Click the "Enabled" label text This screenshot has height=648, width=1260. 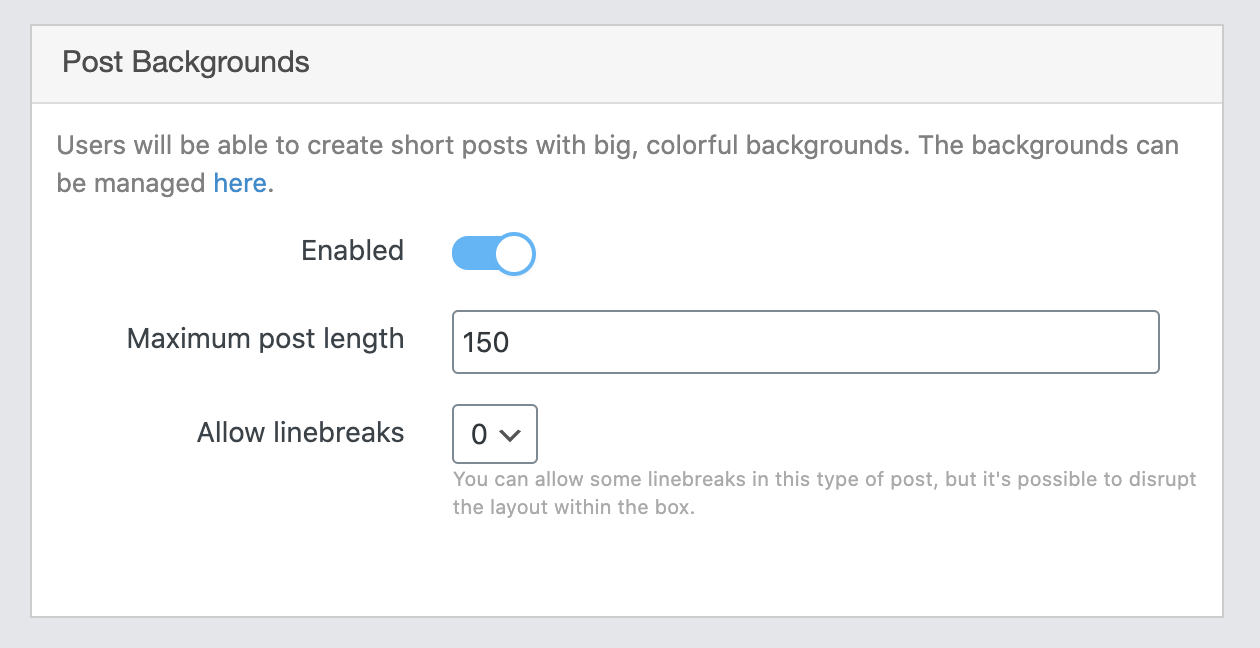pyautogui.click(x=352, y=250)
